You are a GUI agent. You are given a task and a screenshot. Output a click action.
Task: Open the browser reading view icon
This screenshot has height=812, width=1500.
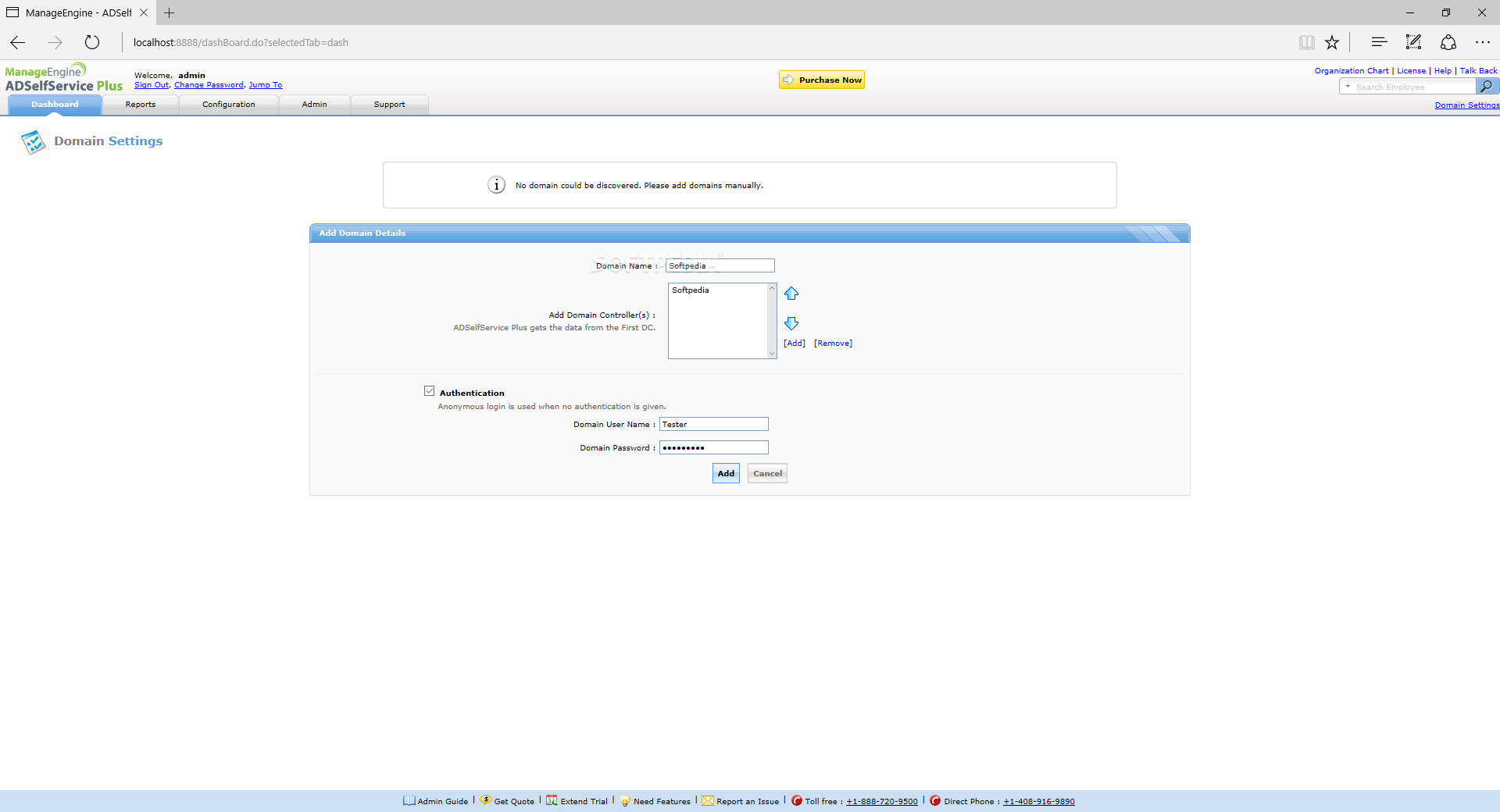point(1306,42)
